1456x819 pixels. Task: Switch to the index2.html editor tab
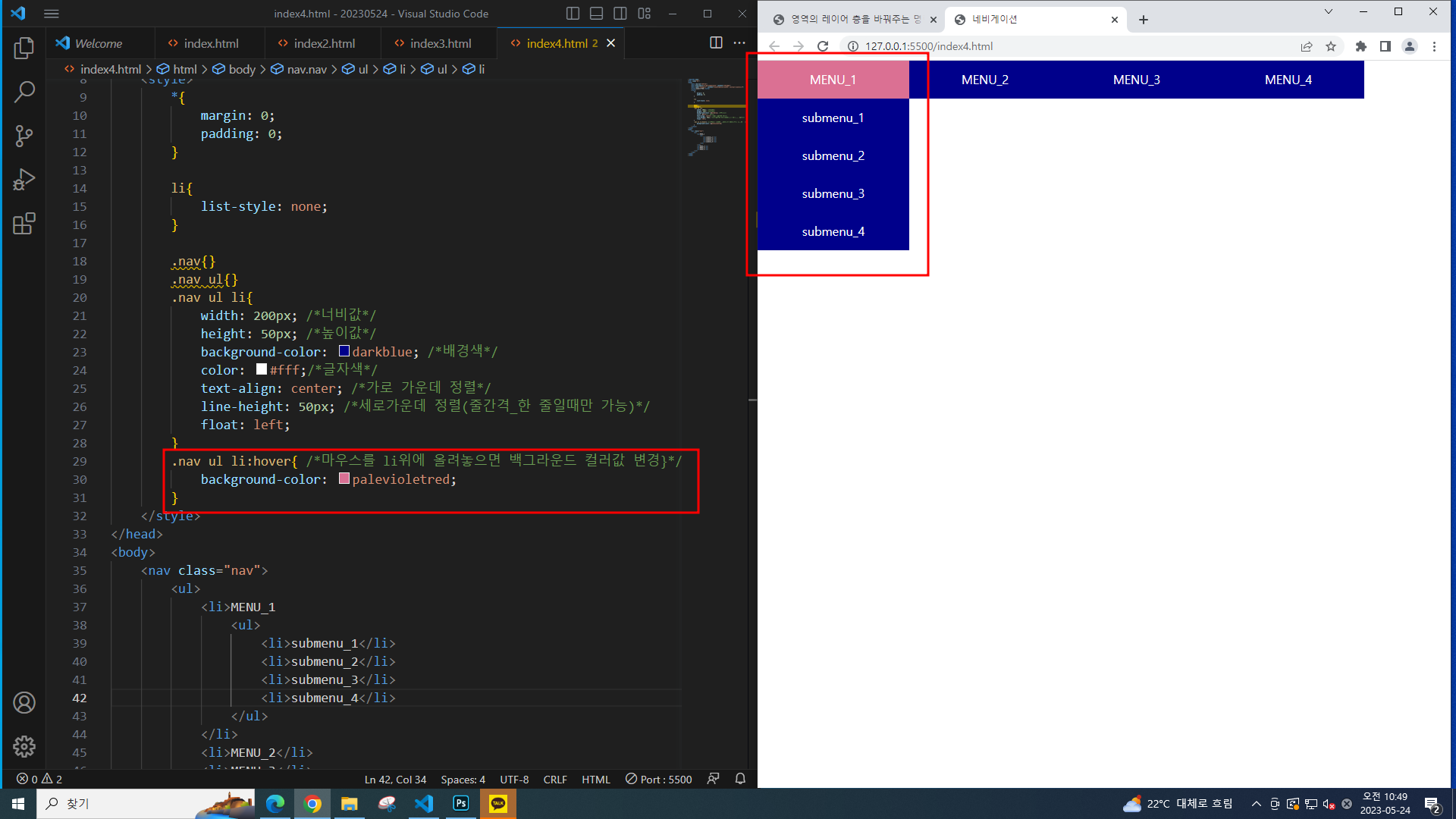pyautogui.click(x=324, y=43)
